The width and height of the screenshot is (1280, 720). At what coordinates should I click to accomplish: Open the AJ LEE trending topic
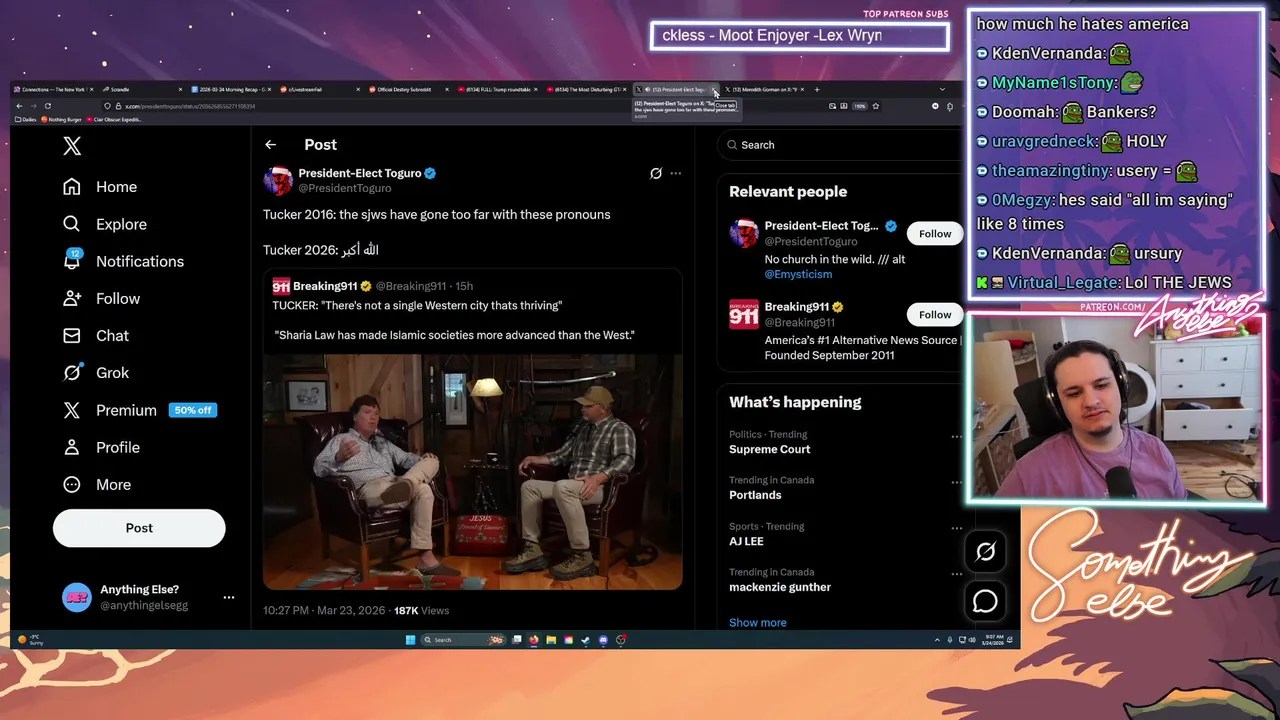(746, 541)
